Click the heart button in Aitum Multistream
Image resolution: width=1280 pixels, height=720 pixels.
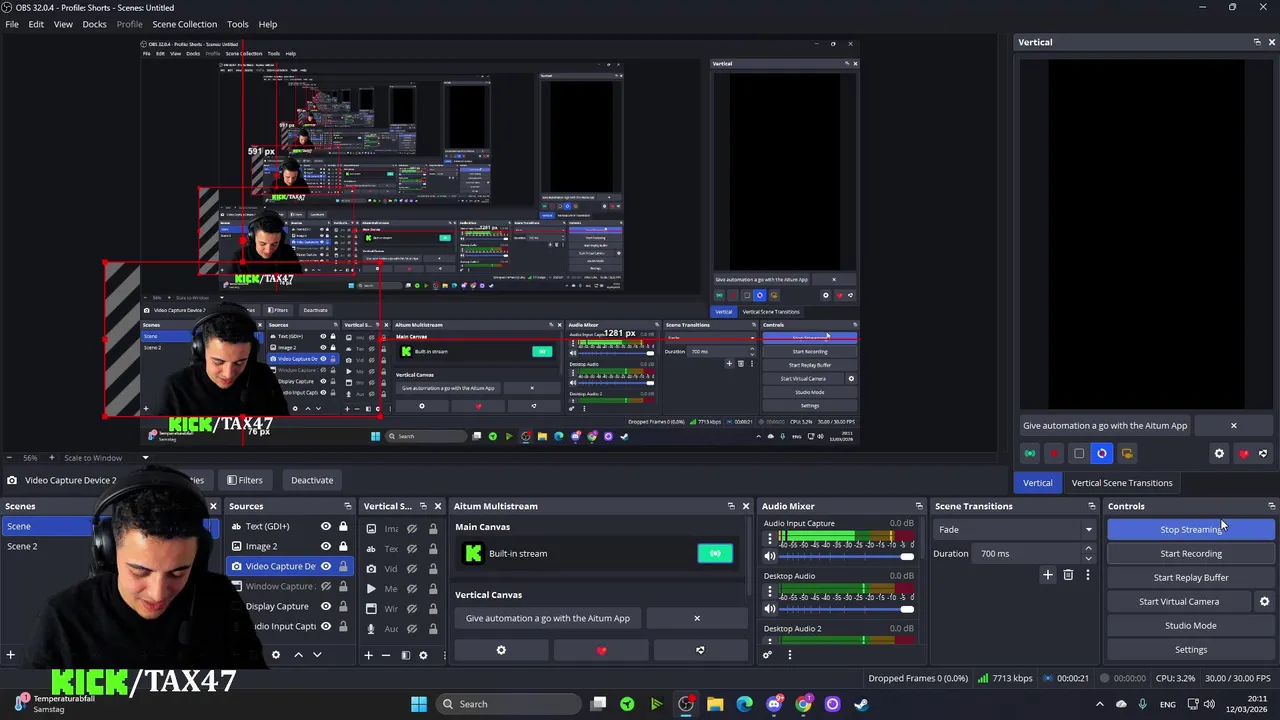(x=601, y=651)
